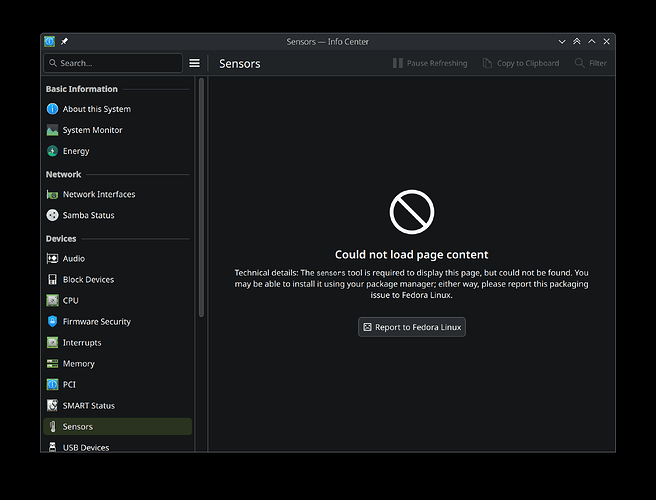Select the Sensors sidebar label

tap(78, 426)
